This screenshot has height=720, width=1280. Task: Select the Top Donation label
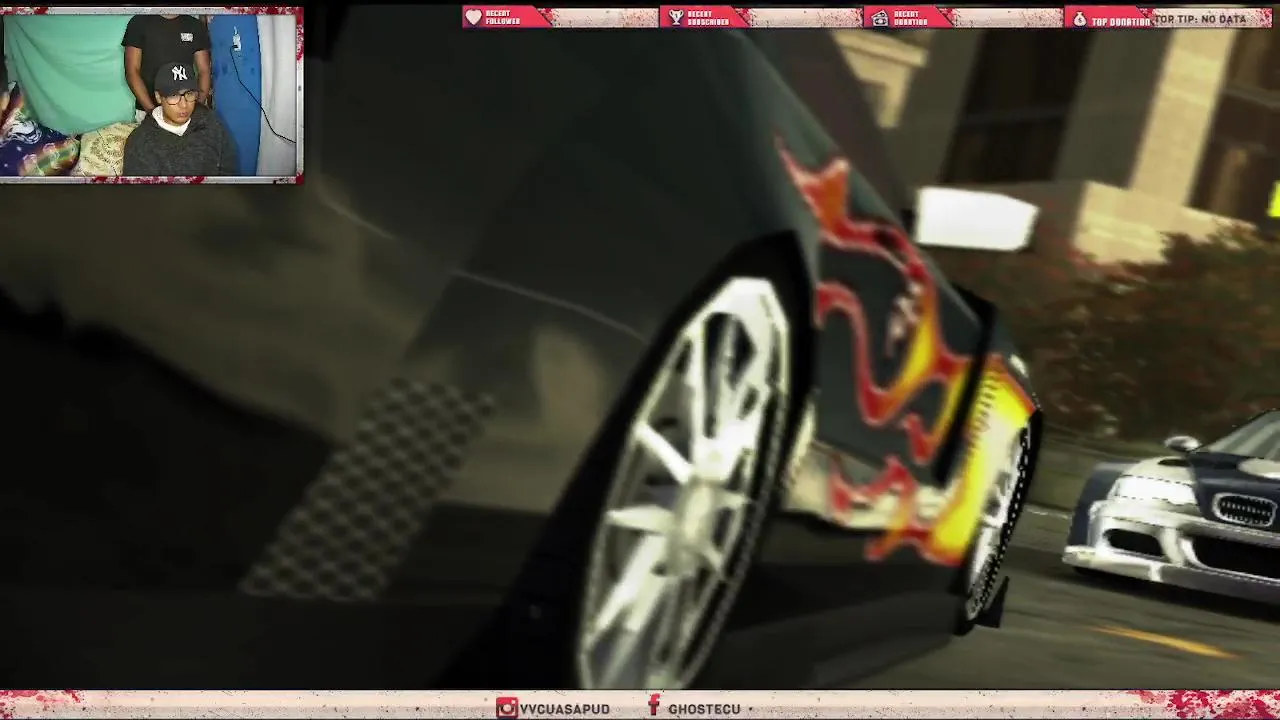click(x=1121, y=20)
